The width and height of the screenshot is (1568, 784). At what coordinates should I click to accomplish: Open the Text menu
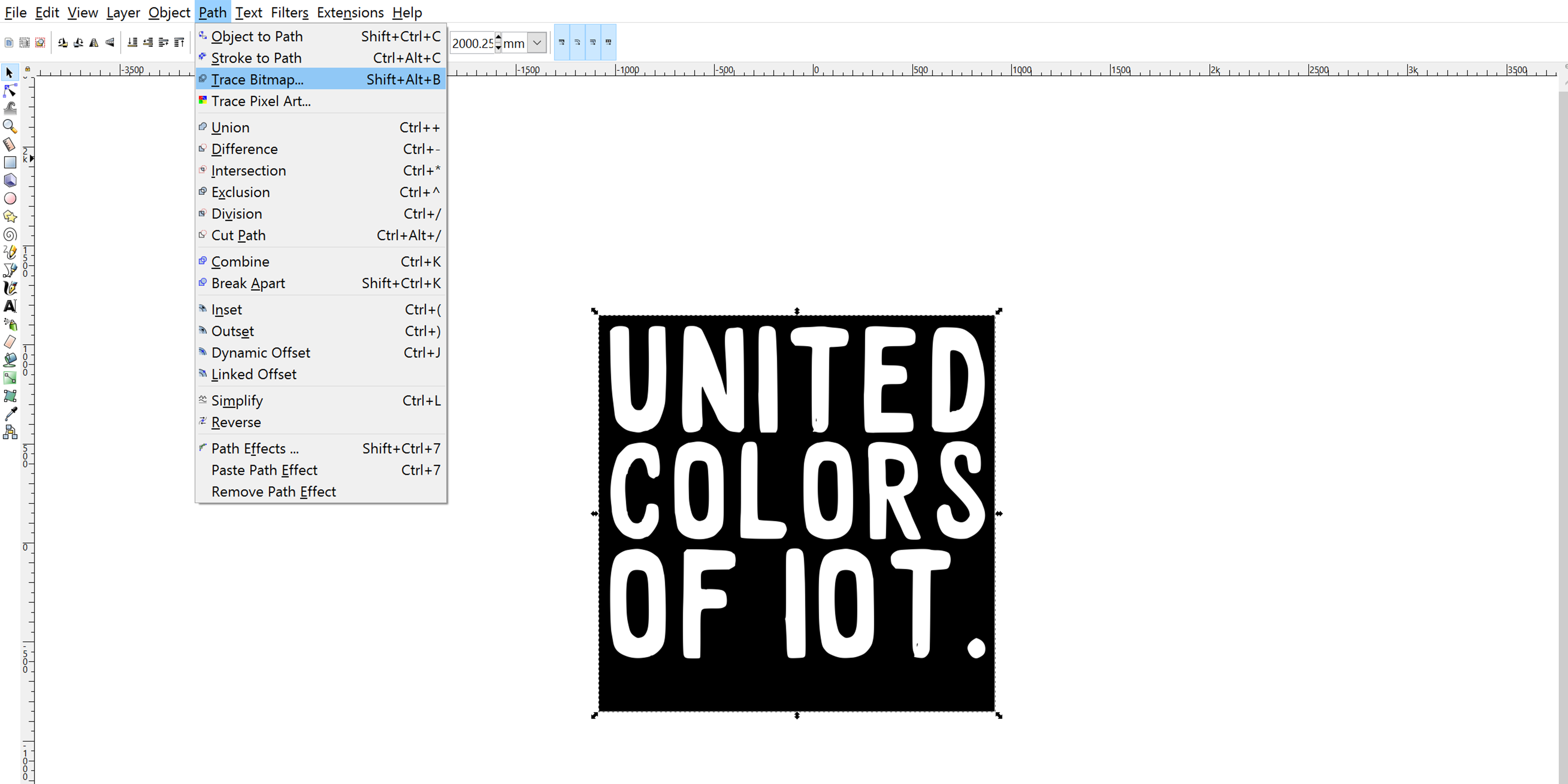click(248, 12)
